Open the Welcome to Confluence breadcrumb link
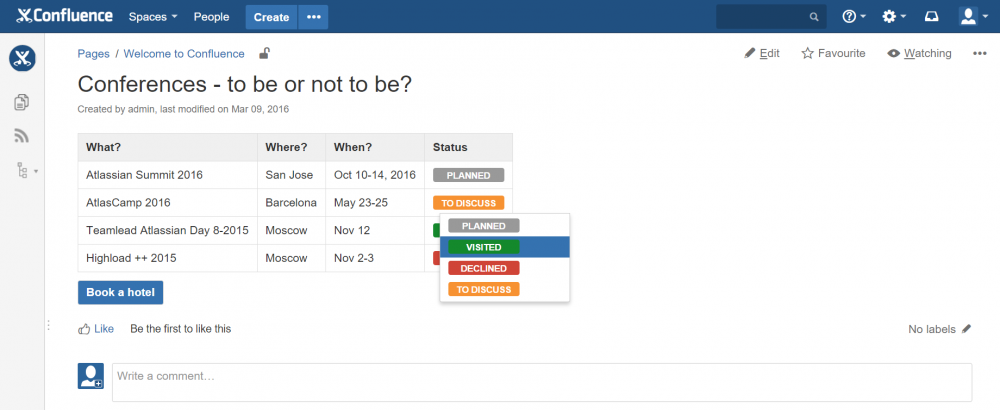The image size is (1000, 410). click(184, 54)
